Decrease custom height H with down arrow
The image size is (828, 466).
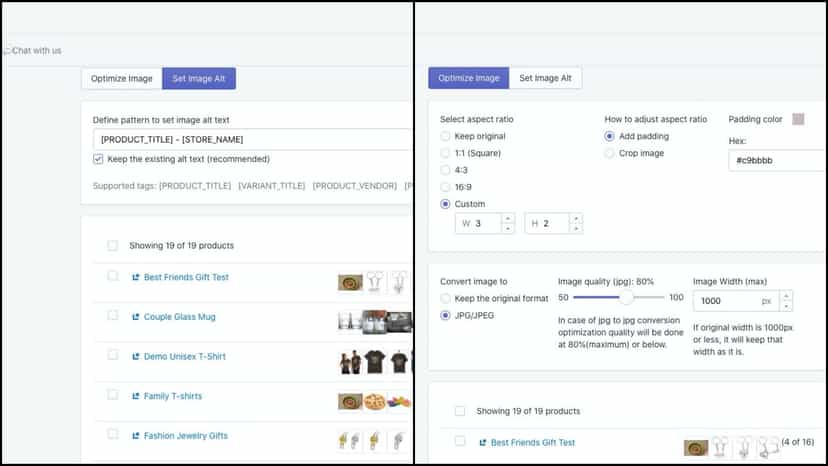[576, 229]
